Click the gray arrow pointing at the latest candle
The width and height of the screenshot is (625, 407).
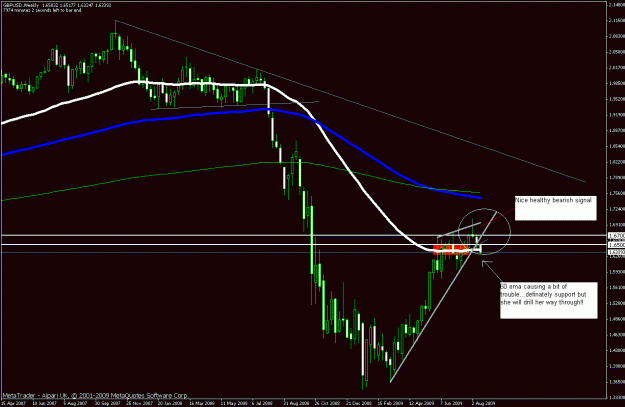[x=491, y=271]
